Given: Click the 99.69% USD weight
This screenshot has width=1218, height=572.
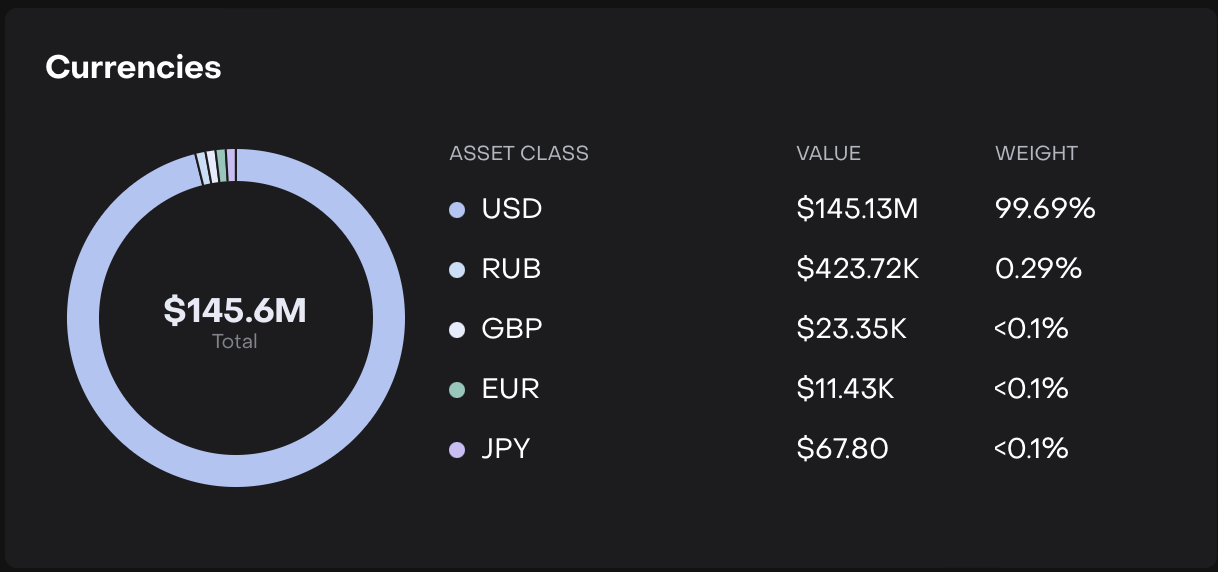Looking at the screenshot, I should click(x=1045, y=209).
